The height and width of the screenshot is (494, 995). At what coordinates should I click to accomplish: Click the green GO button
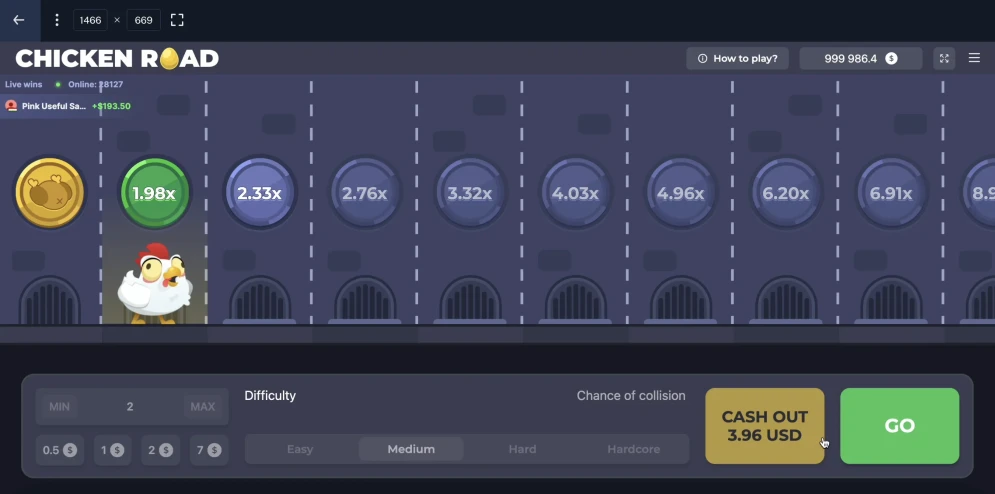point(900,426)
